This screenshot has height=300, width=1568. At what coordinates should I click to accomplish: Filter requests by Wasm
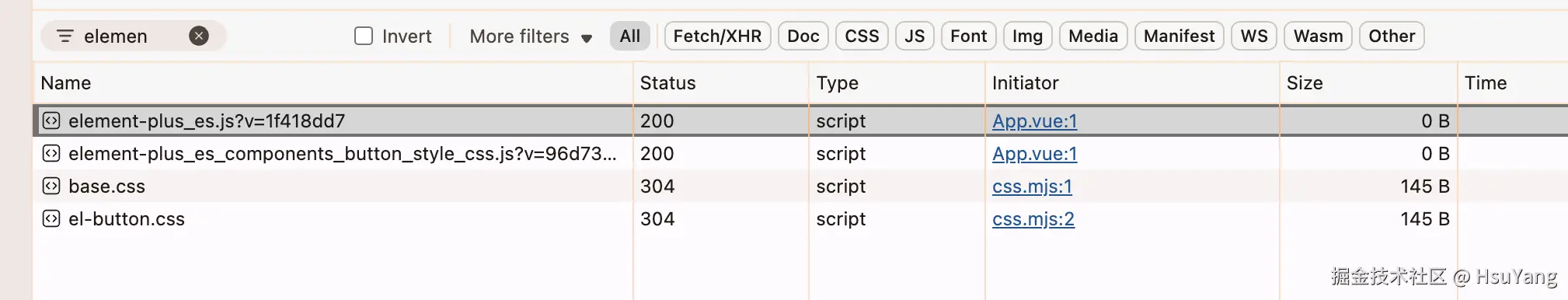pyautogui.click(x=1318, y=36)
